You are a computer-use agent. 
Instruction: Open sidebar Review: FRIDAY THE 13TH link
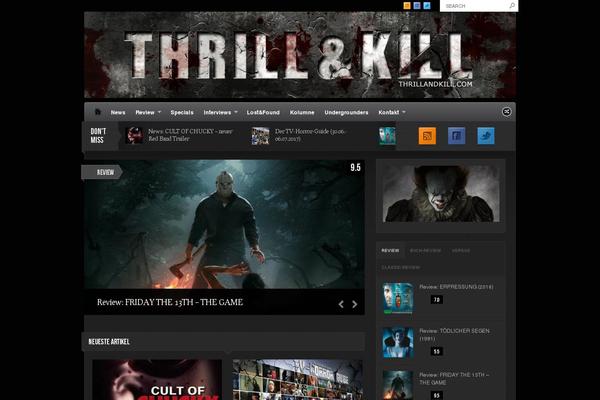(454, 379)
